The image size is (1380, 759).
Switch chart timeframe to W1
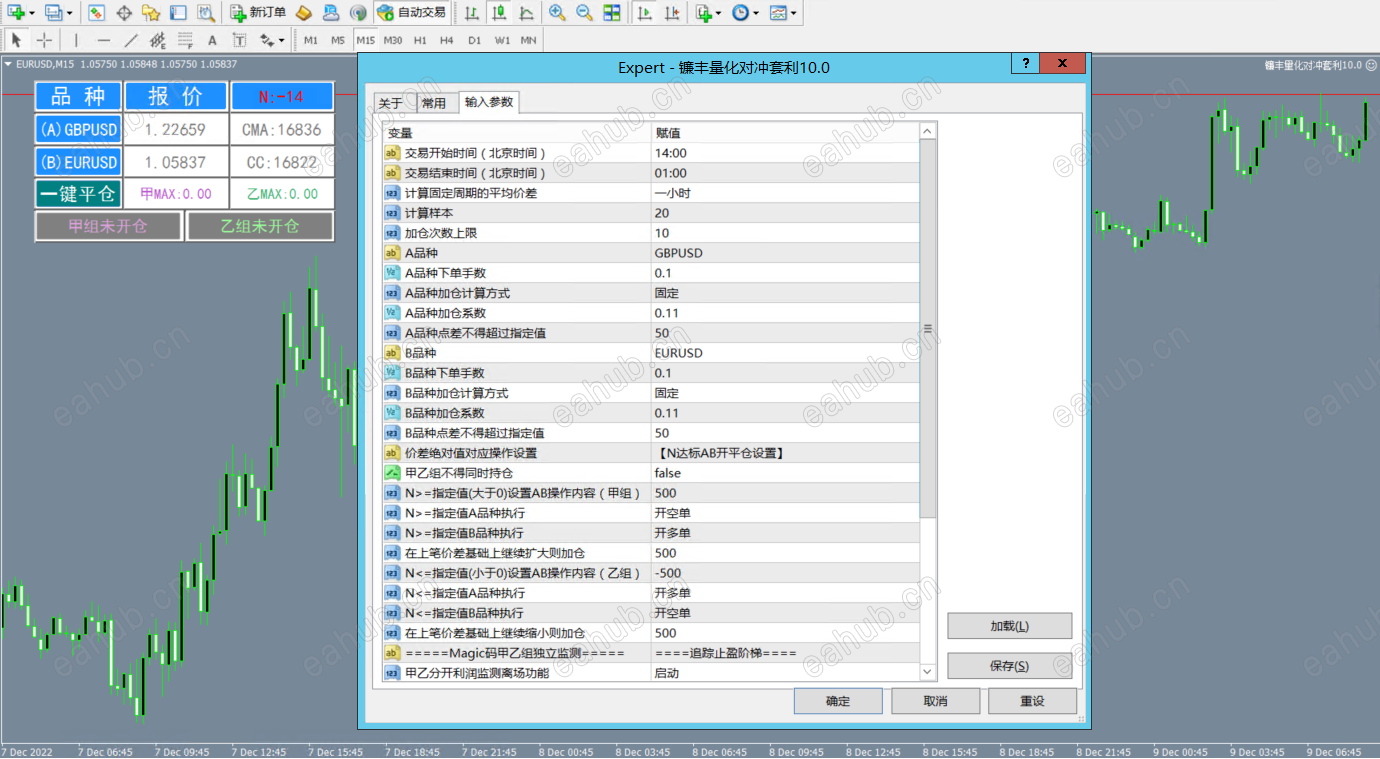click(x=502, y=40)
